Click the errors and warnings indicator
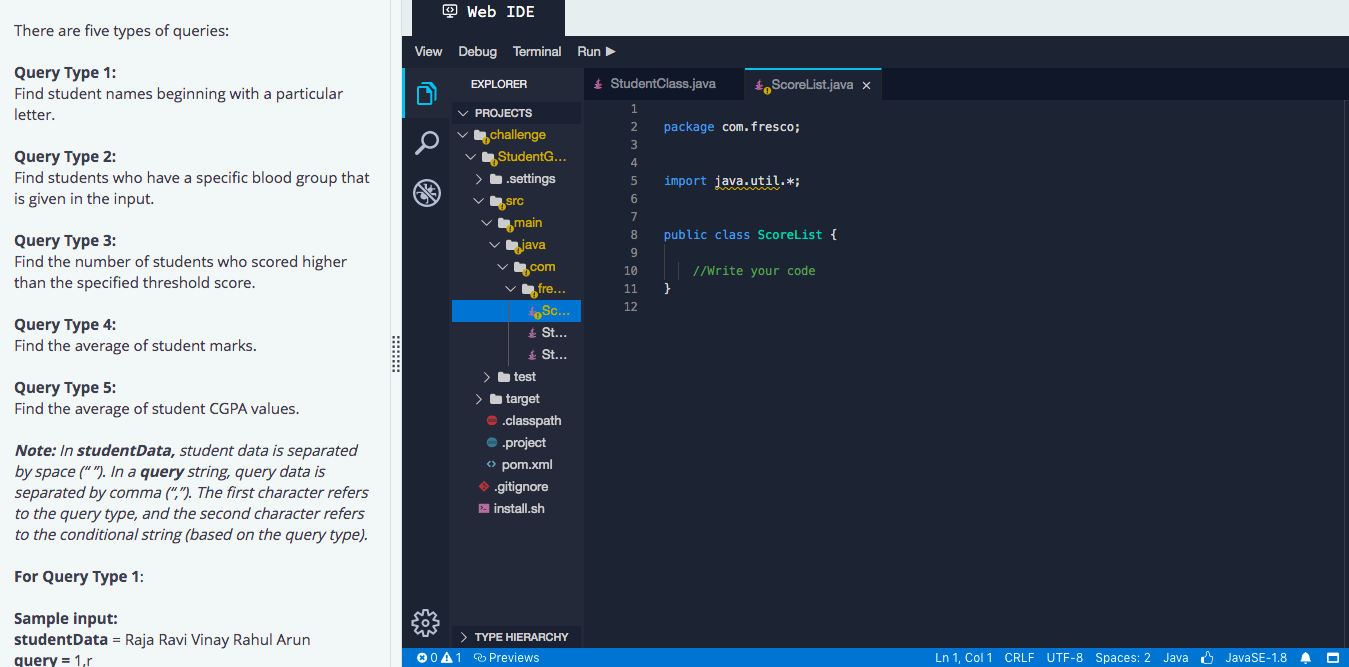 click(438, 658)
